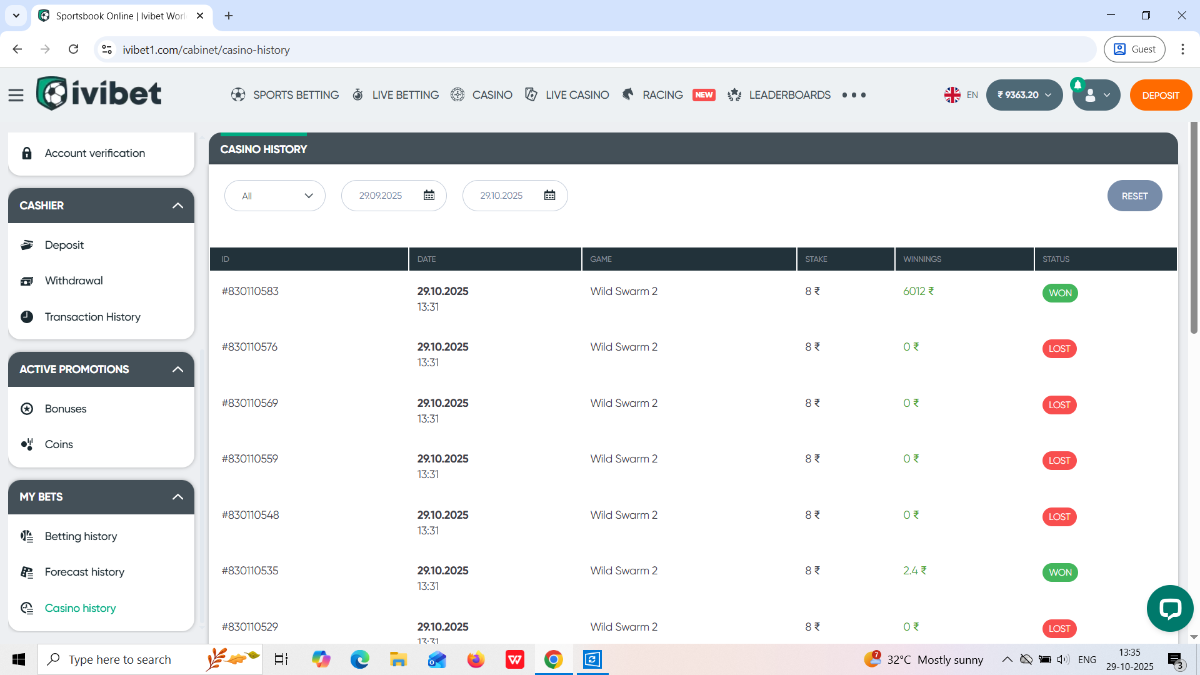Click the notification bell user icon

pos(1090,95)
